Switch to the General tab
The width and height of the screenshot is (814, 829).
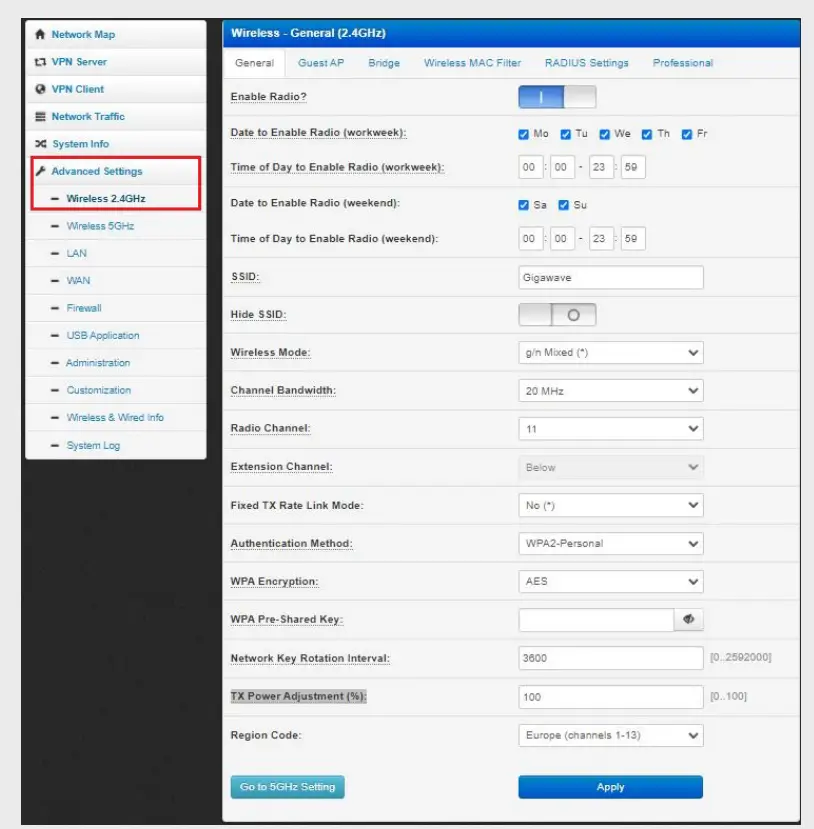click(x=254, y=63)
